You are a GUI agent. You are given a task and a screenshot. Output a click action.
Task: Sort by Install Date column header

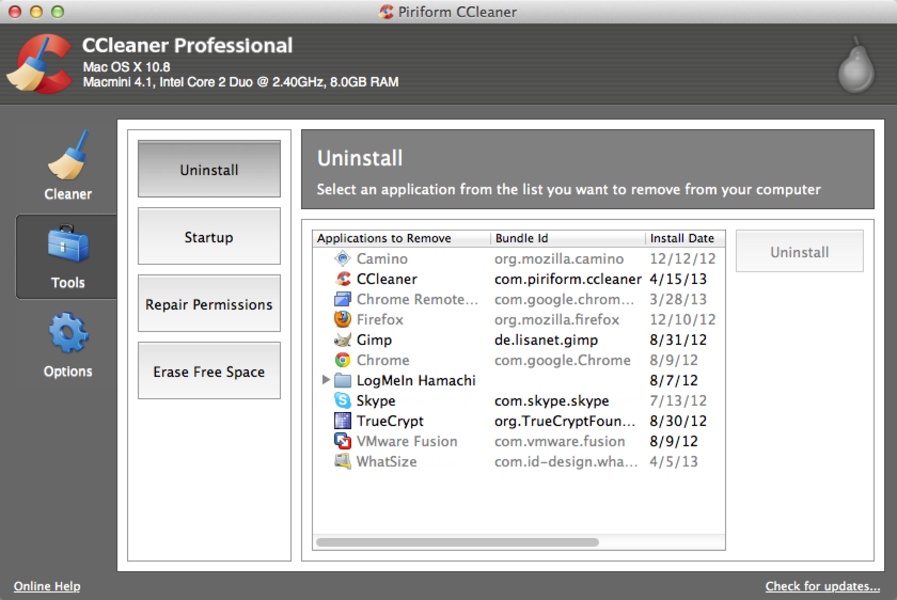pos(683,238)
